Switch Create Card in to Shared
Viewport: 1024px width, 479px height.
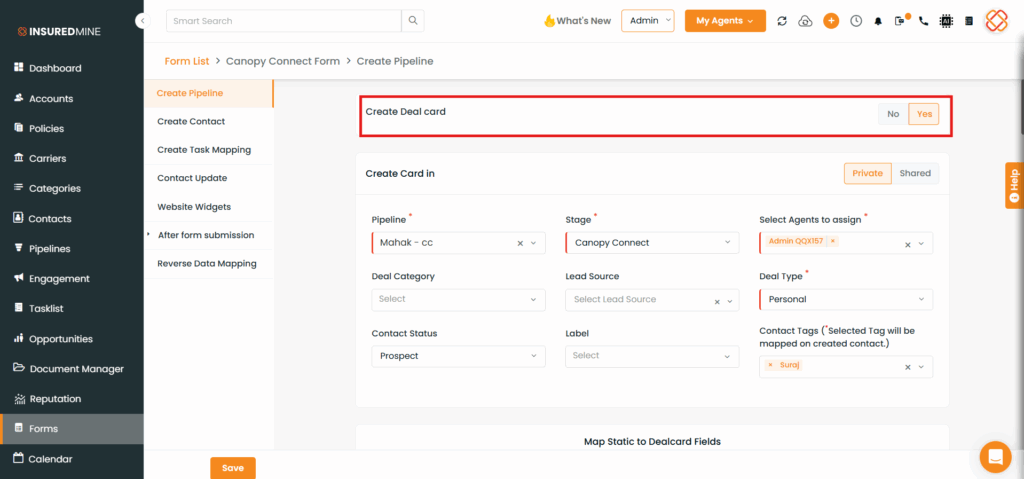point(914,173)
